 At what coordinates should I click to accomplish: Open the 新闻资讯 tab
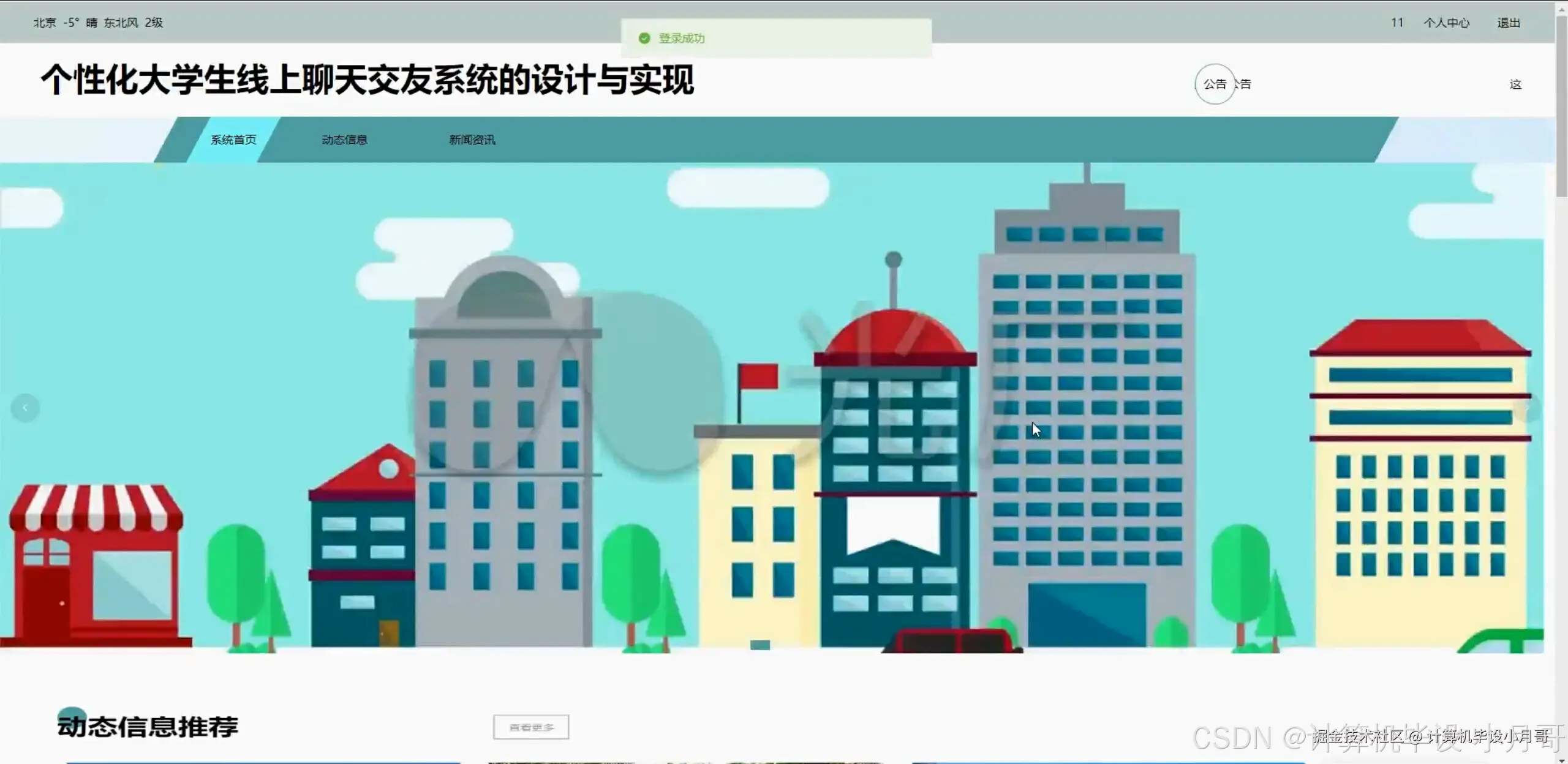[x=472, y=140]
